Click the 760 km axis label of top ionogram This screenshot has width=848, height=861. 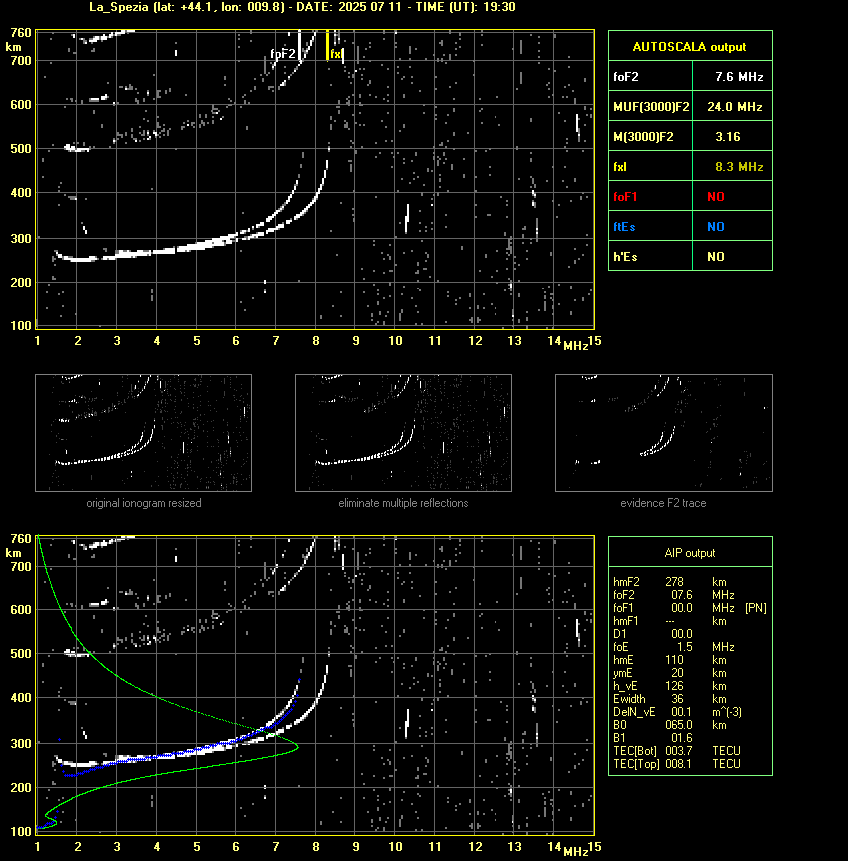pos(21,33)
